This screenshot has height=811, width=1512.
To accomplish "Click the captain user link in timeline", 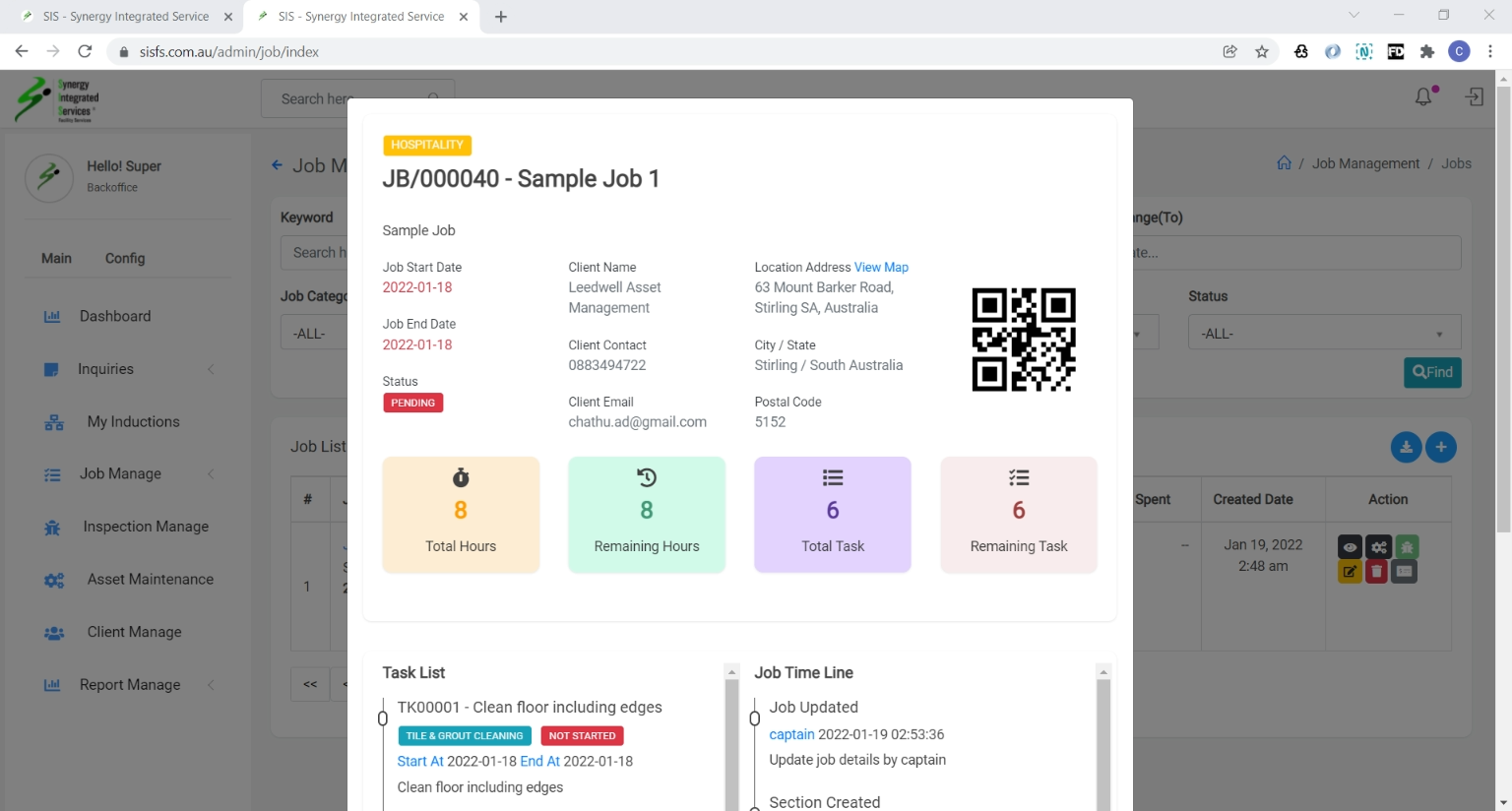I will (791, 734).
